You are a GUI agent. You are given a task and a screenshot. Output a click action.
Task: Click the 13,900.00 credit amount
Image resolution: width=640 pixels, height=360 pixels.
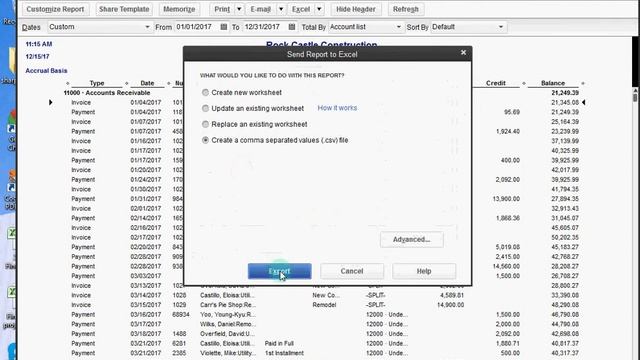[x=506, y=199]
